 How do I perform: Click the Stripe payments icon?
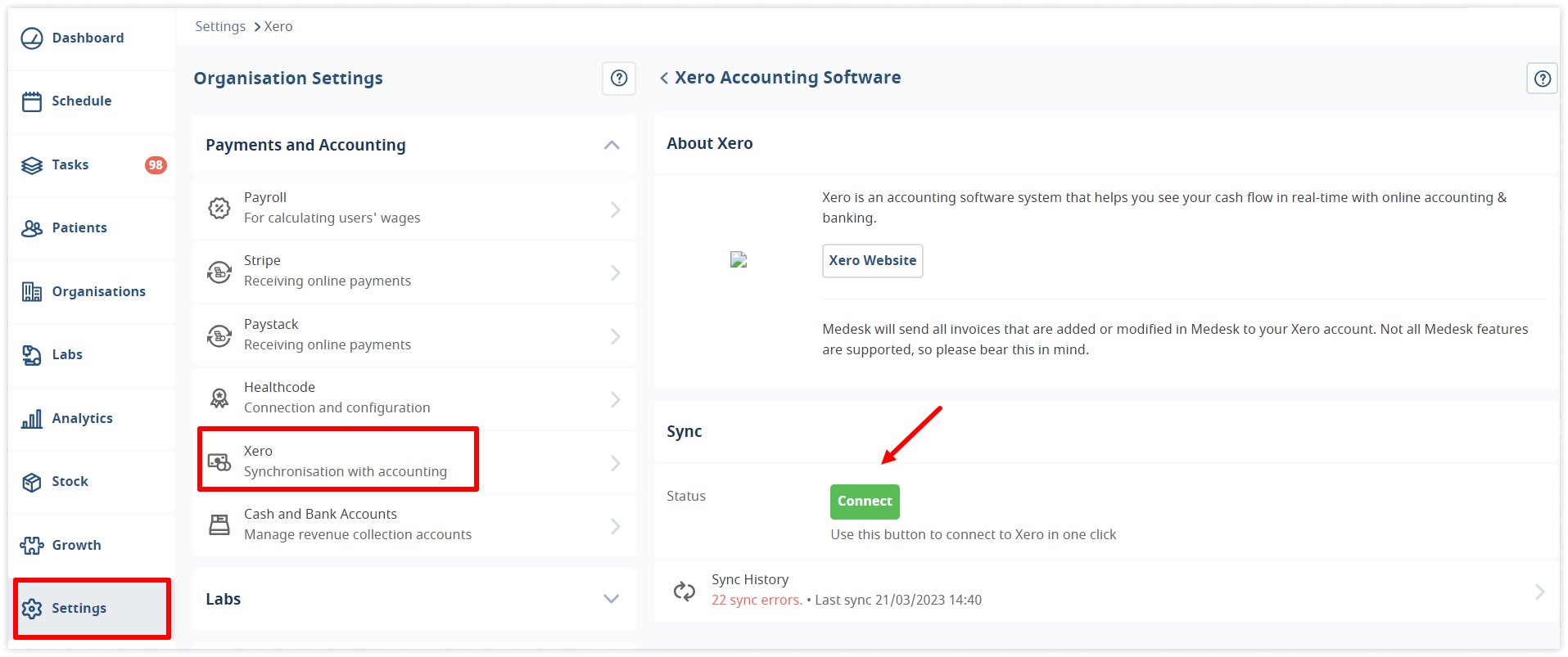(219, 272)
